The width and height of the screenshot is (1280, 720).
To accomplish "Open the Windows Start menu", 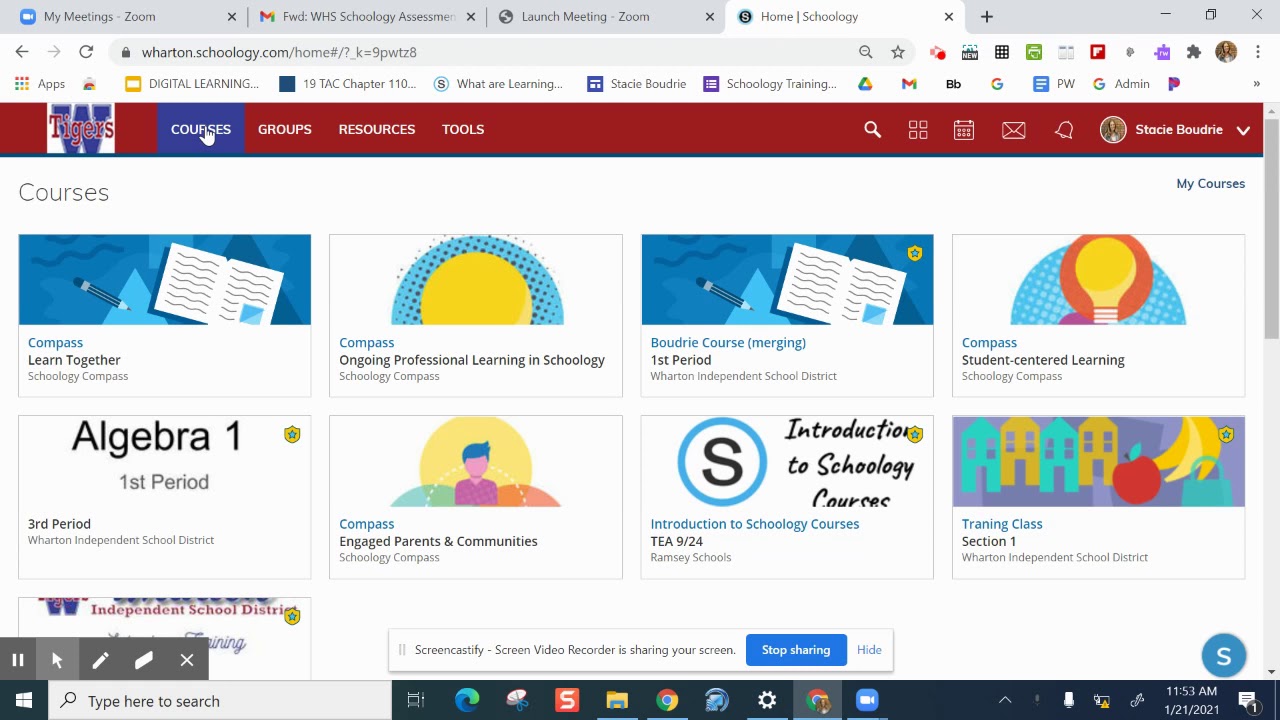I will [24, 700].
